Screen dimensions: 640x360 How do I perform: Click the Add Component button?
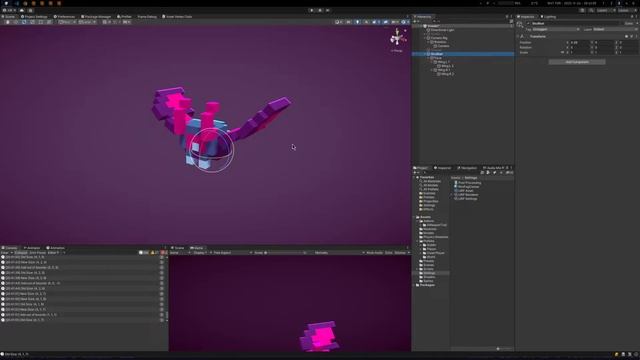click(577, 62)
